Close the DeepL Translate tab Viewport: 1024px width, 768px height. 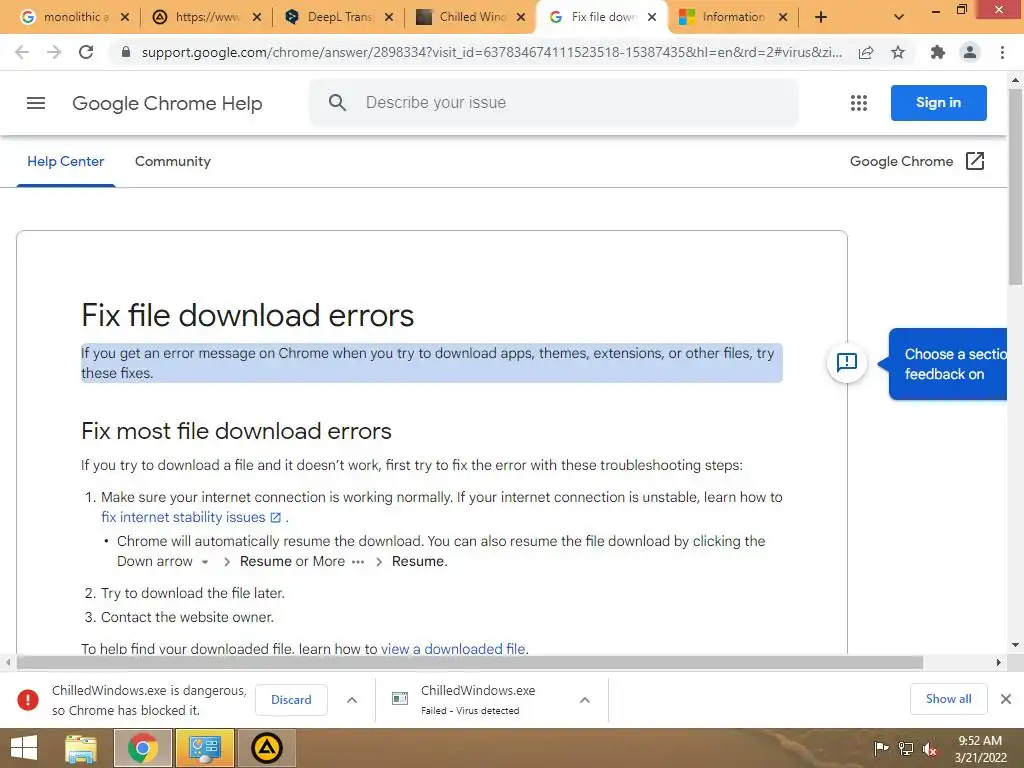pyautogui.click(x=389, y=18)
